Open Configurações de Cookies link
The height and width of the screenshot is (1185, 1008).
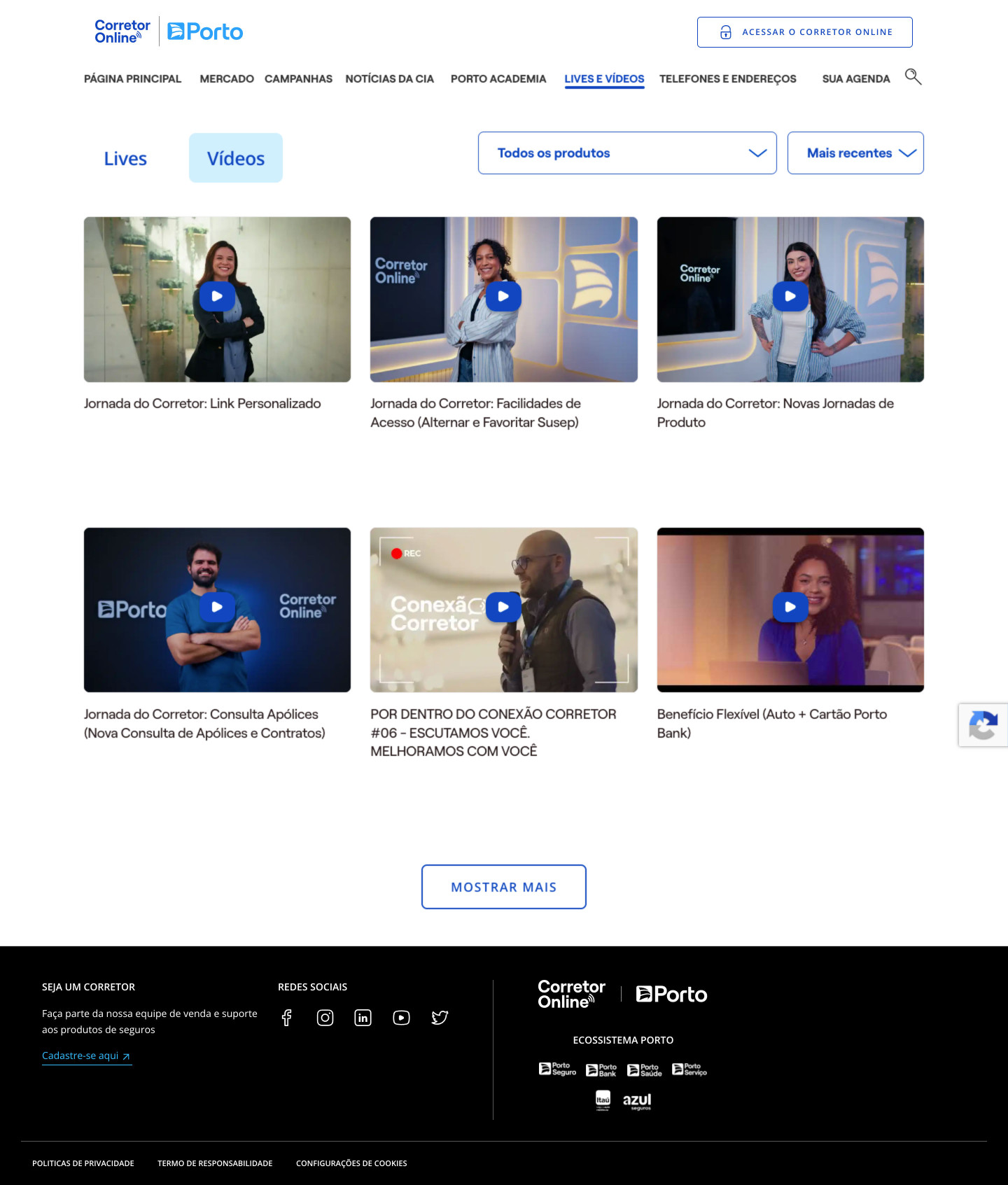[351, 1163]
